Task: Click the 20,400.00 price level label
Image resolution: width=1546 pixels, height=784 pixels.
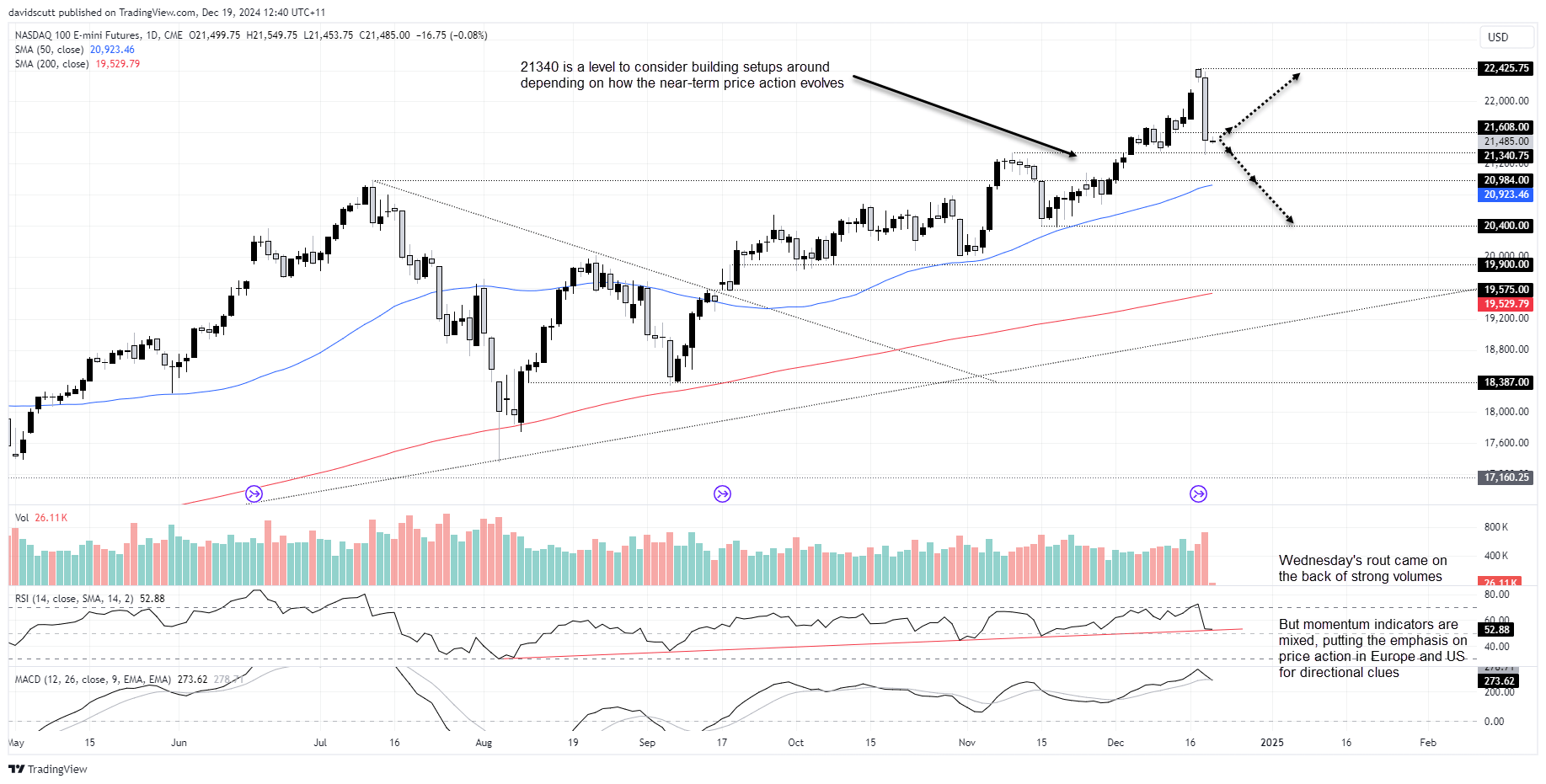Action: point(1506,226)
